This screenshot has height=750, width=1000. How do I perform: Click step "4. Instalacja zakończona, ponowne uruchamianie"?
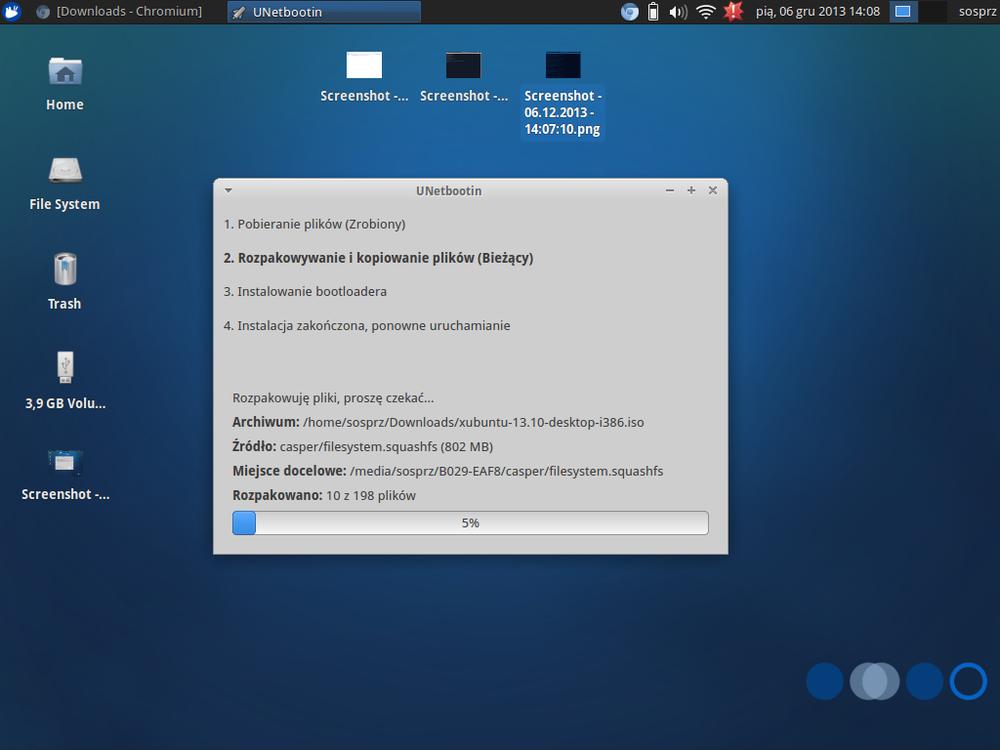coord(367,325)
